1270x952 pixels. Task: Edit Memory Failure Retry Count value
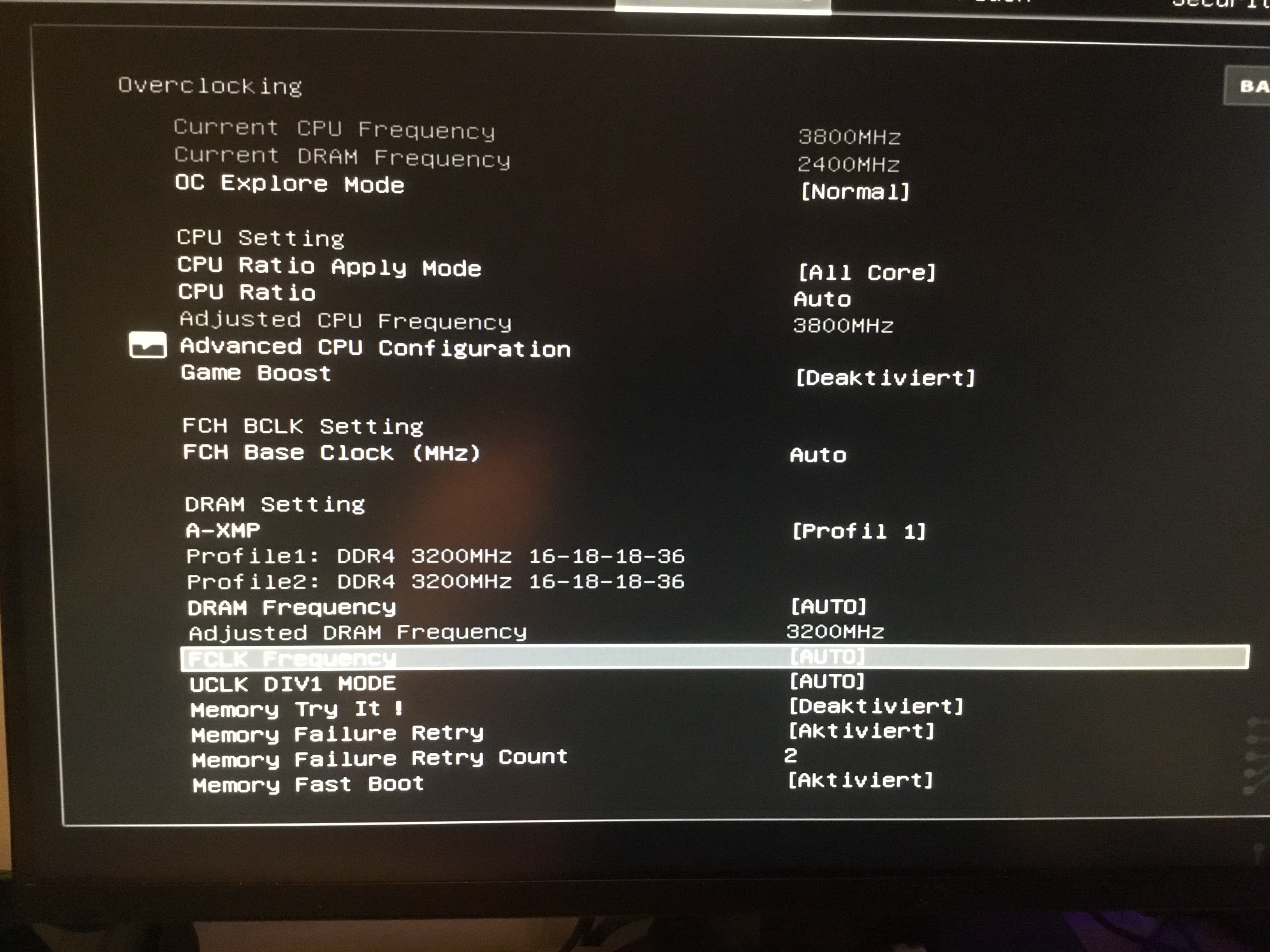pos(791,756)
